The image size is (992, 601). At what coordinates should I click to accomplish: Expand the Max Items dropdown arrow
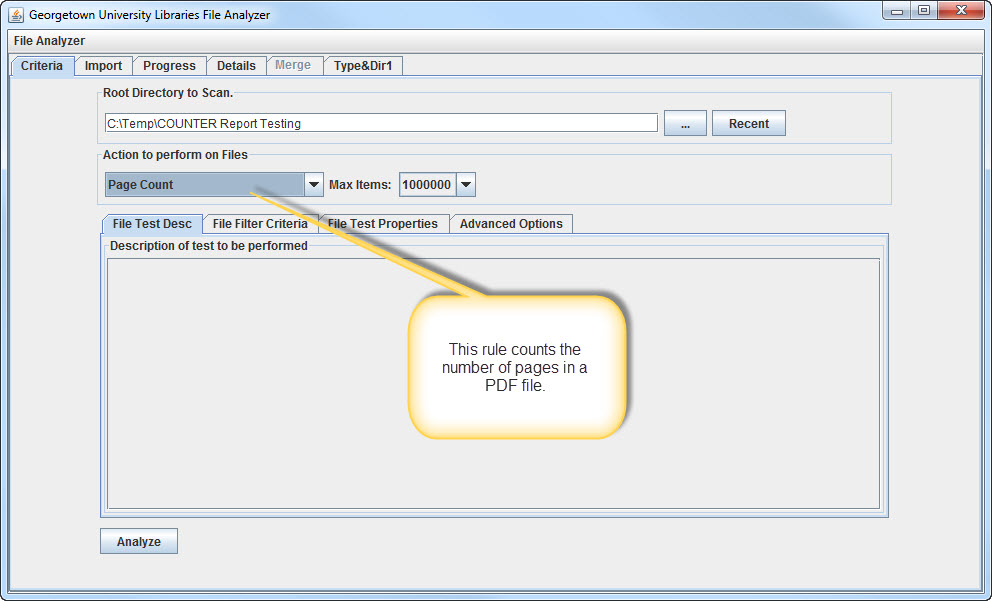click(x=465, y=185)
